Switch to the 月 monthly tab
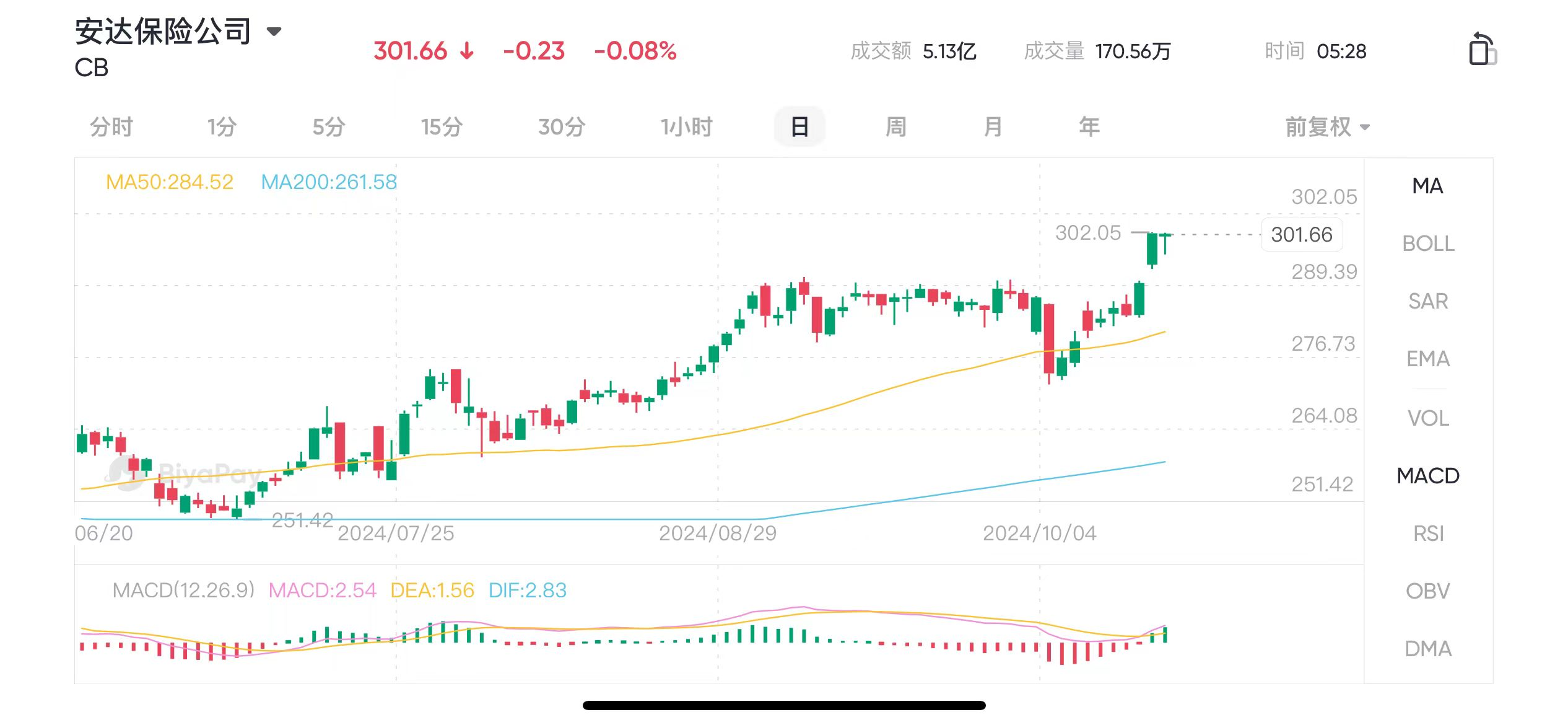Screen dimensions: 1568x725 click(x=993, y=127)
